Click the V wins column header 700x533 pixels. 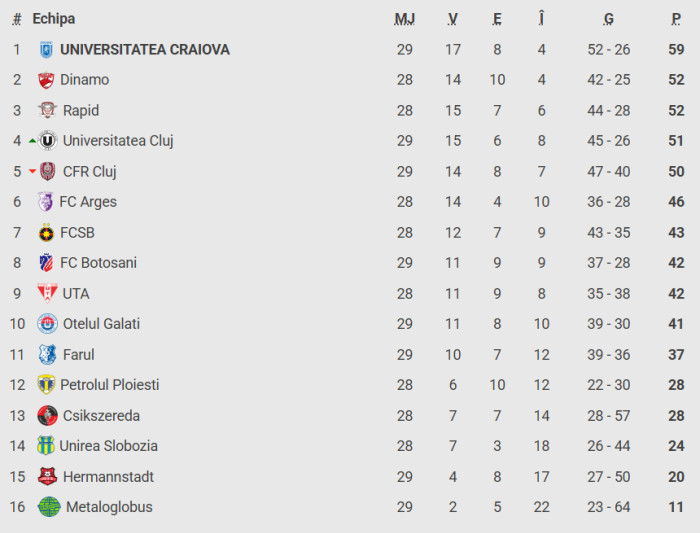[453, 19]
